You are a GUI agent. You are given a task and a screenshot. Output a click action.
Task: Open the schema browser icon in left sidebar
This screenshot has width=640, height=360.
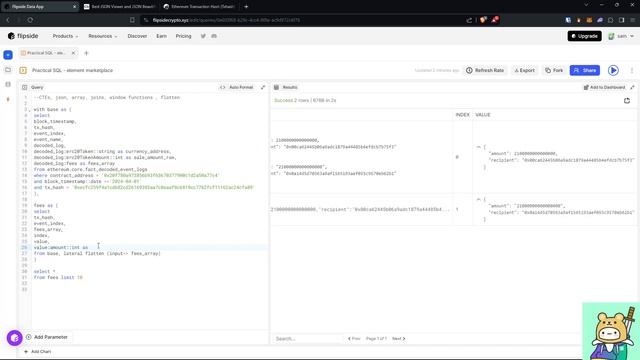tap(8, 84)
